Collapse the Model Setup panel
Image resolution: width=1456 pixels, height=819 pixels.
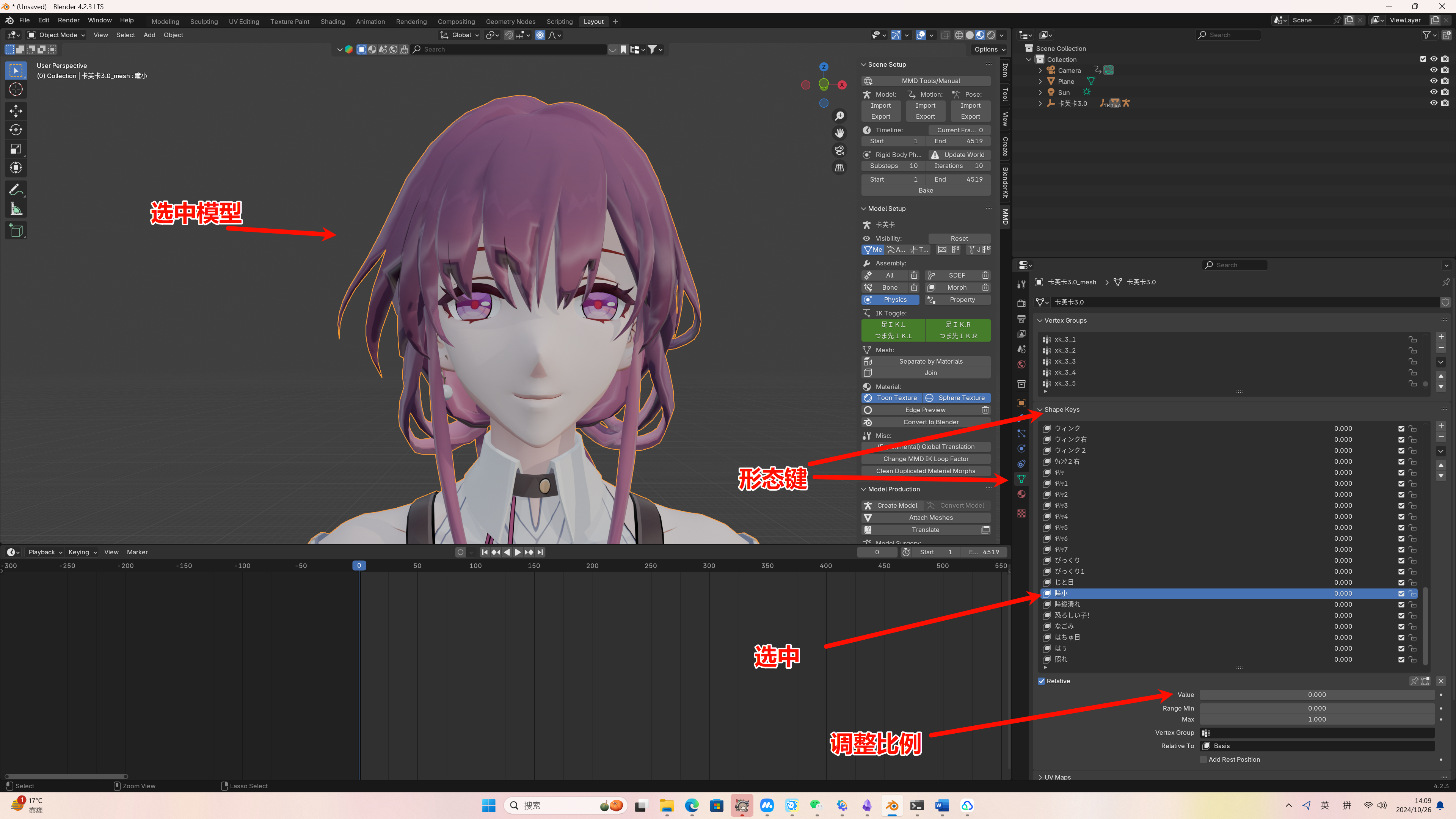point(863,209)
